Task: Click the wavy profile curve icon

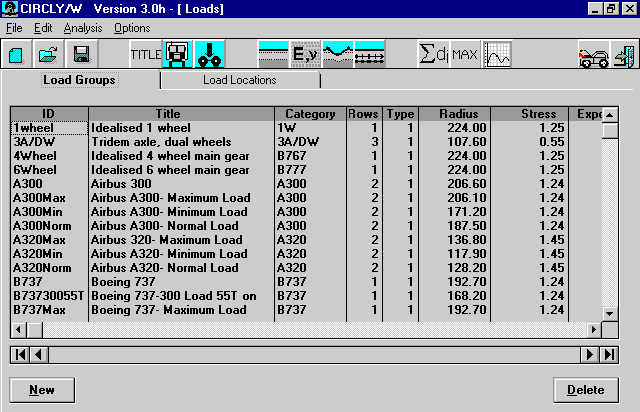Action: pyautogui.click(x=338, y=54)
